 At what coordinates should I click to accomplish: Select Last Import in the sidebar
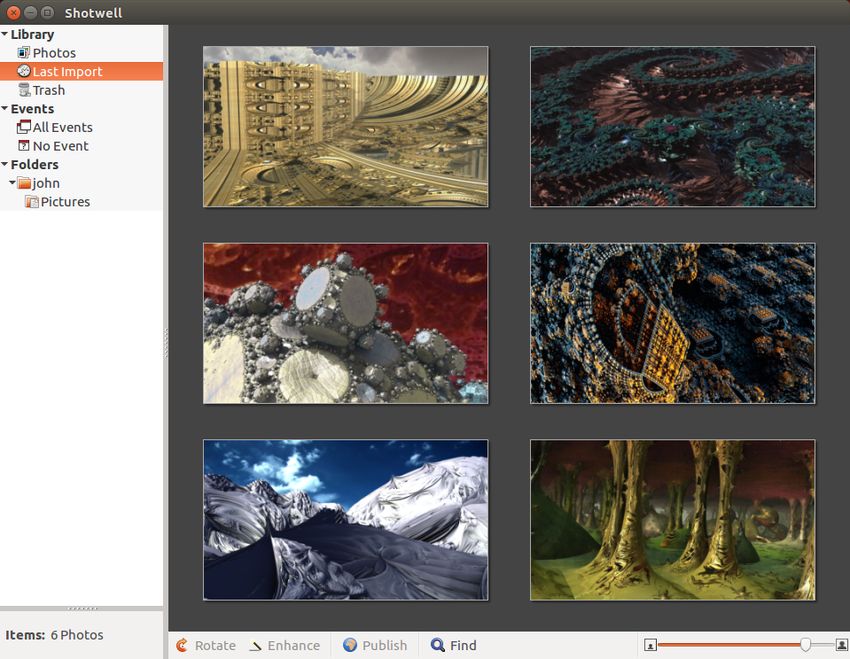81,71
